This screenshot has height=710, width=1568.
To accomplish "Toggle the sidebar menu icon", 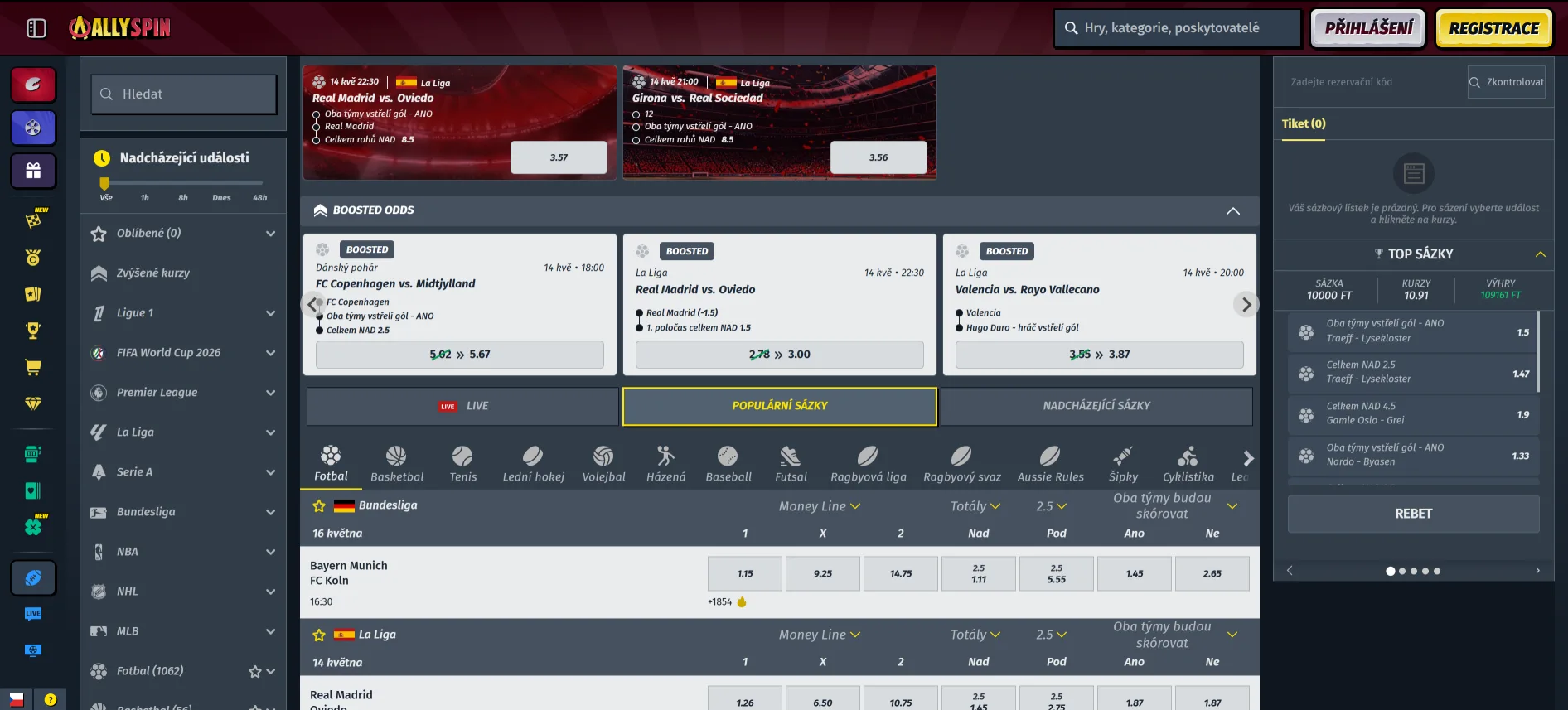I will coord(36,28).
